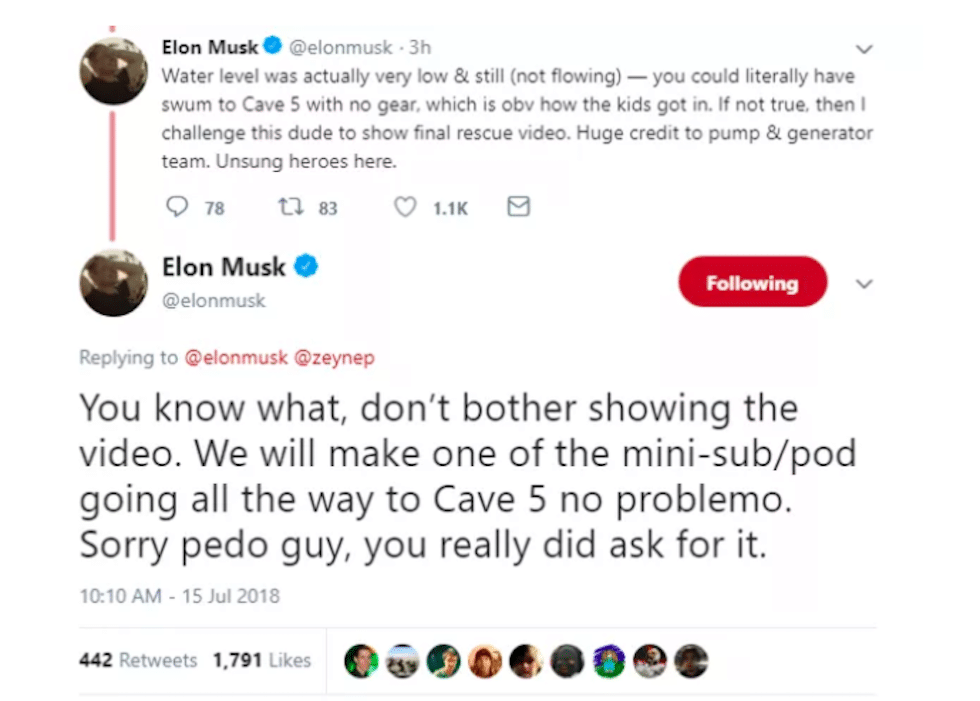
Task: Open the @elonmusk link in Replying to
Action: coord(235,358)
